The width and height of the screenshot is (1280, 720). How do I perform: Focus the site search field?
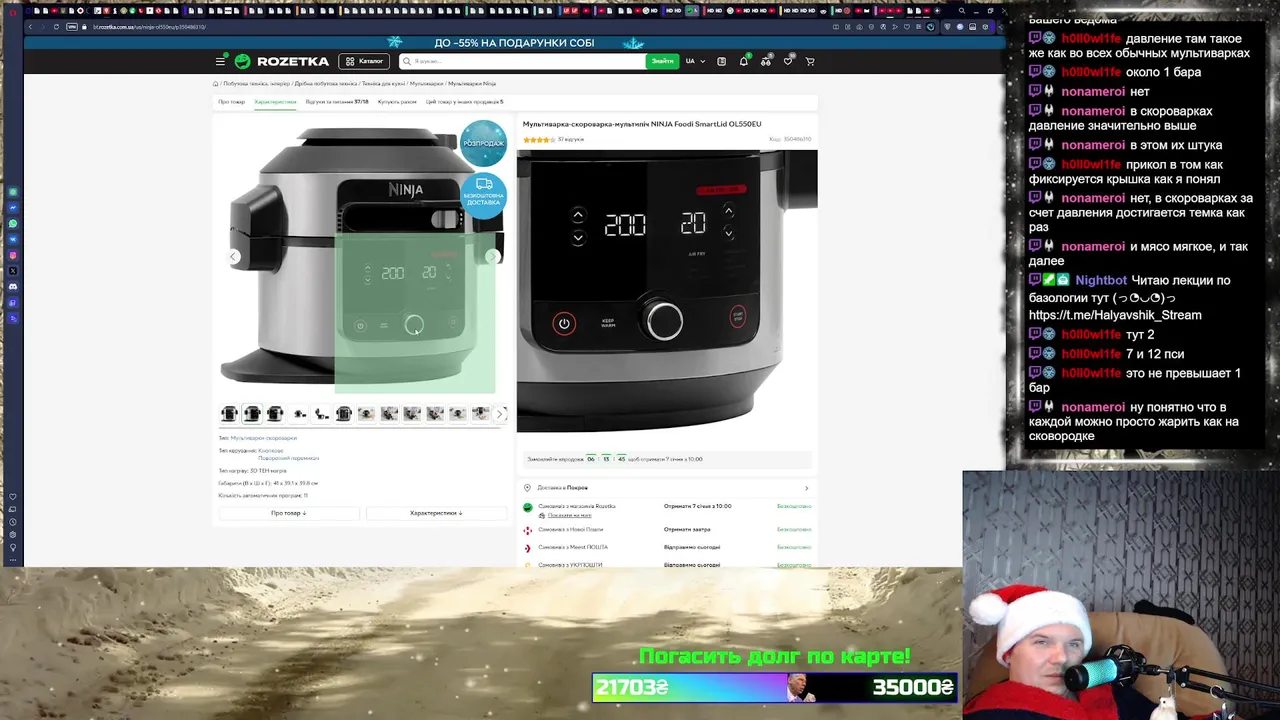click(x=523, y=61)
